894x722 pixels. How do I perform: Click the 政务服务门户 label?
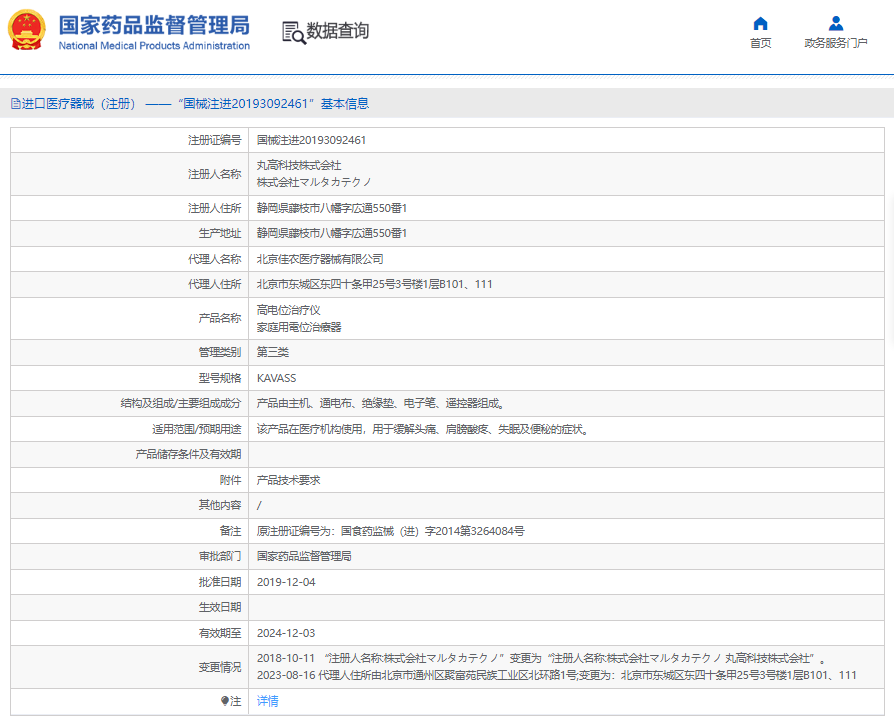coord(836,43)
